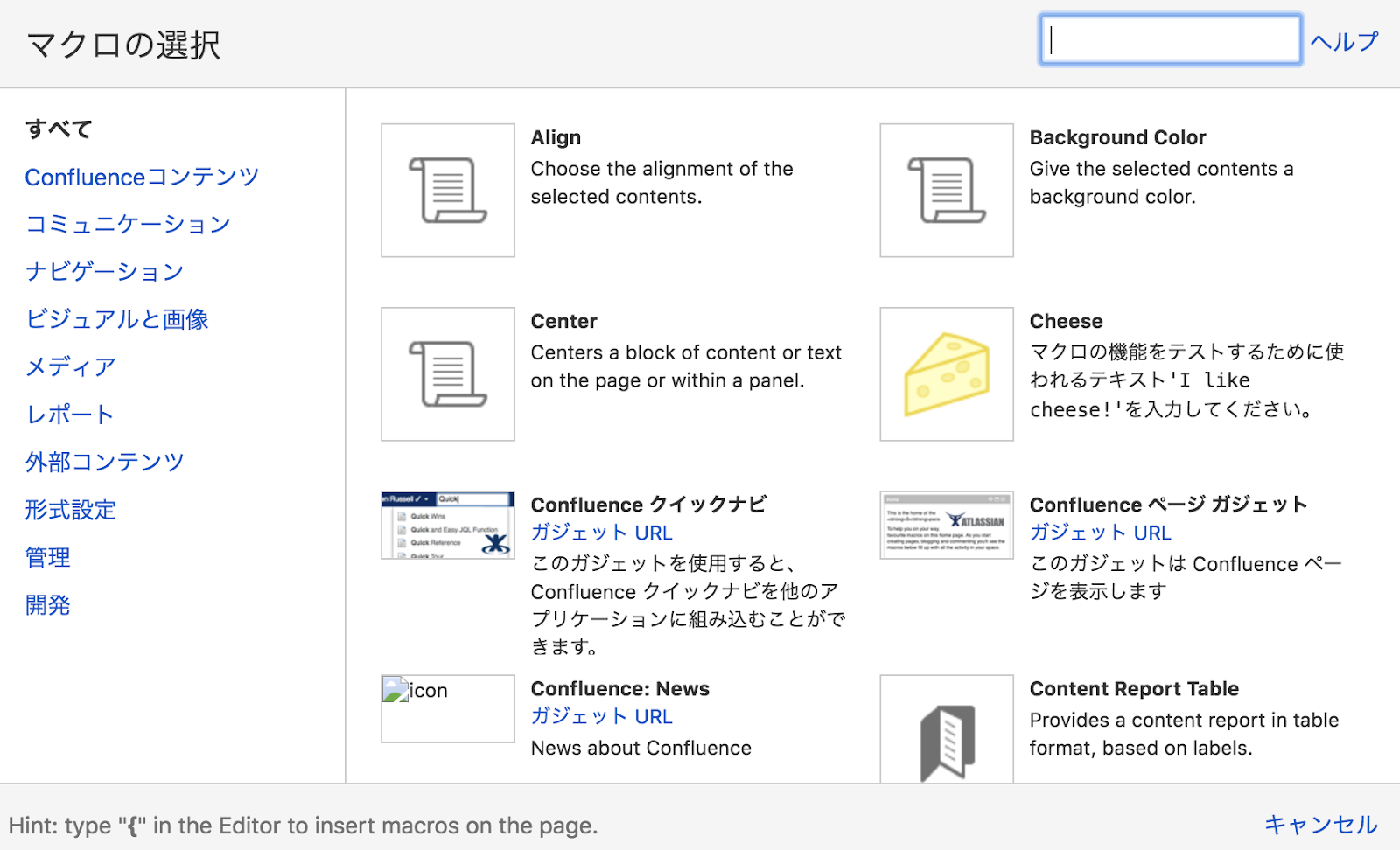Click the 'Give the selected contents' description
1400x850 pixels.
[1161, 183]
